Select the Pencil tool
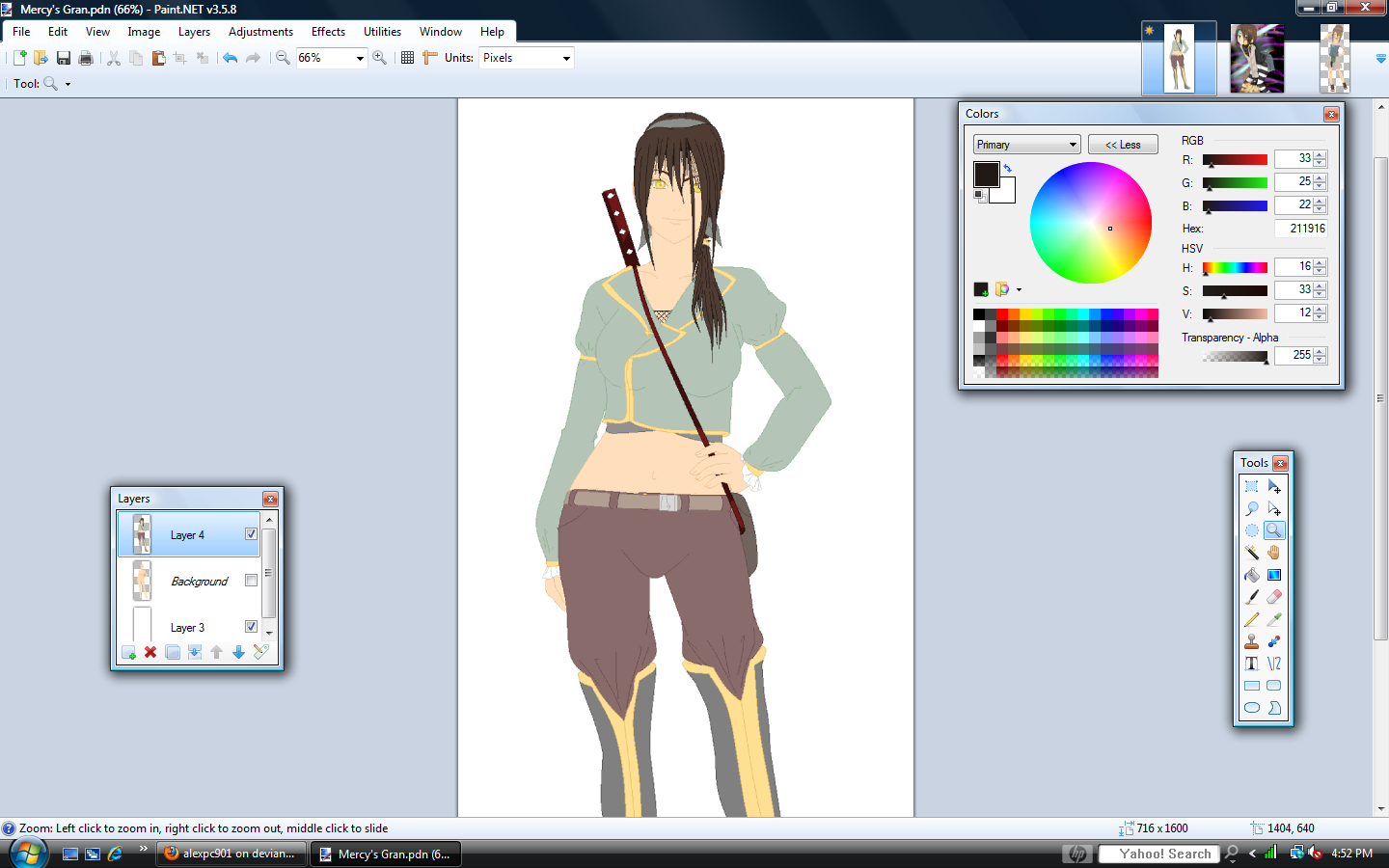The height and width of the screenshot is (868, 1389). pyautogui.click(x=1251, y=619)
